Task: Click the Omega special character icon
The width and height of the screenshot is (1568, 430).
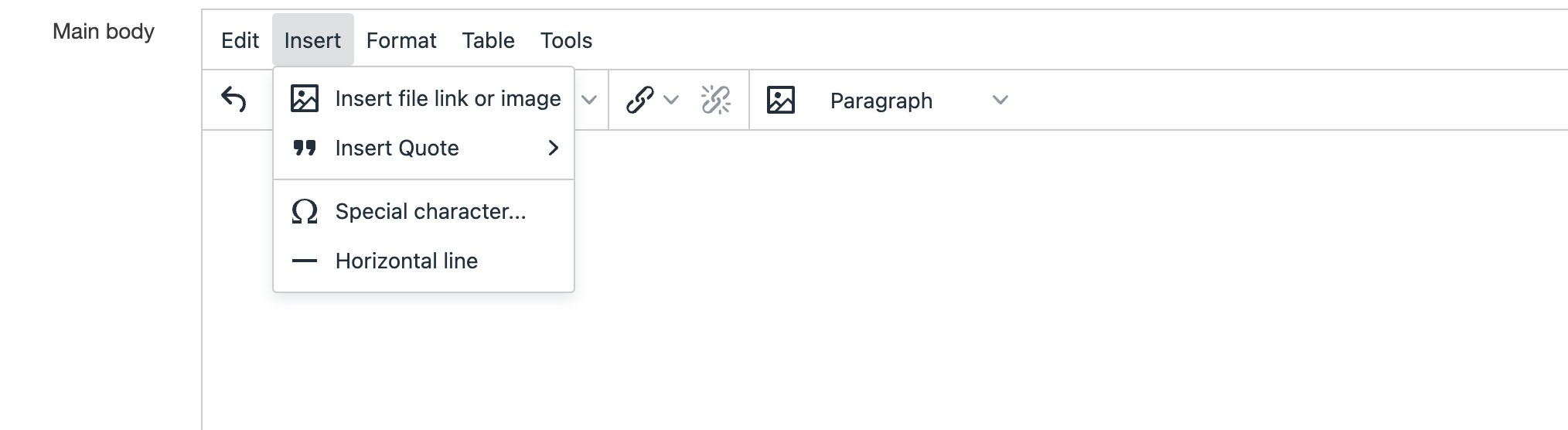Action: point(305,211)
